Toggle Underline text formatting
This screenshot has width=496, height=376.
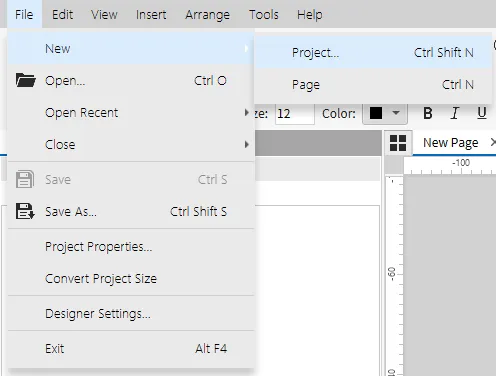[482, 113]
